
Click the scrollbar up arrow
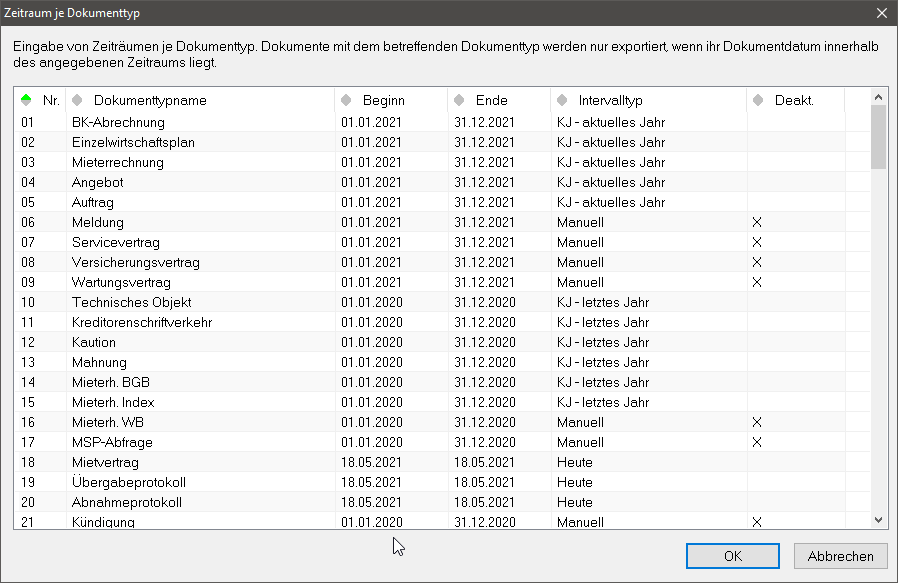pyautogui.click(x=879, y=97)
